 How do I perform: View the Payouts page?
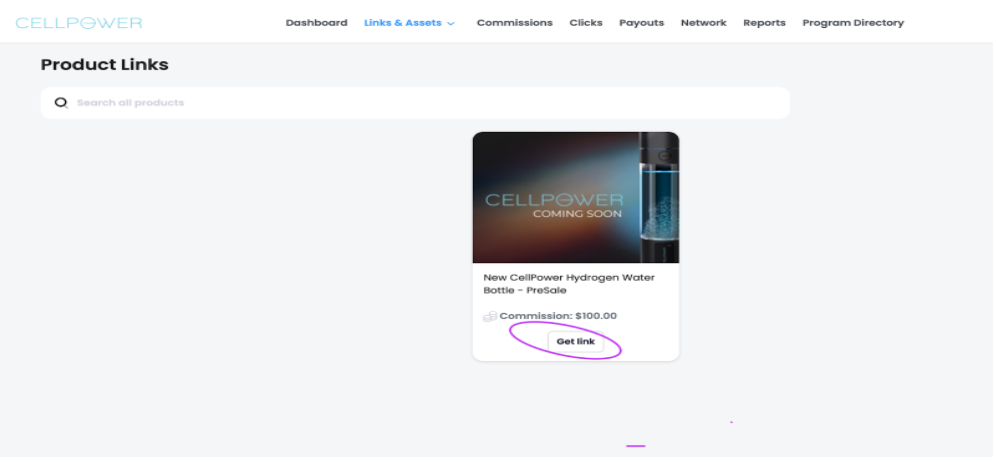(642, 23)
